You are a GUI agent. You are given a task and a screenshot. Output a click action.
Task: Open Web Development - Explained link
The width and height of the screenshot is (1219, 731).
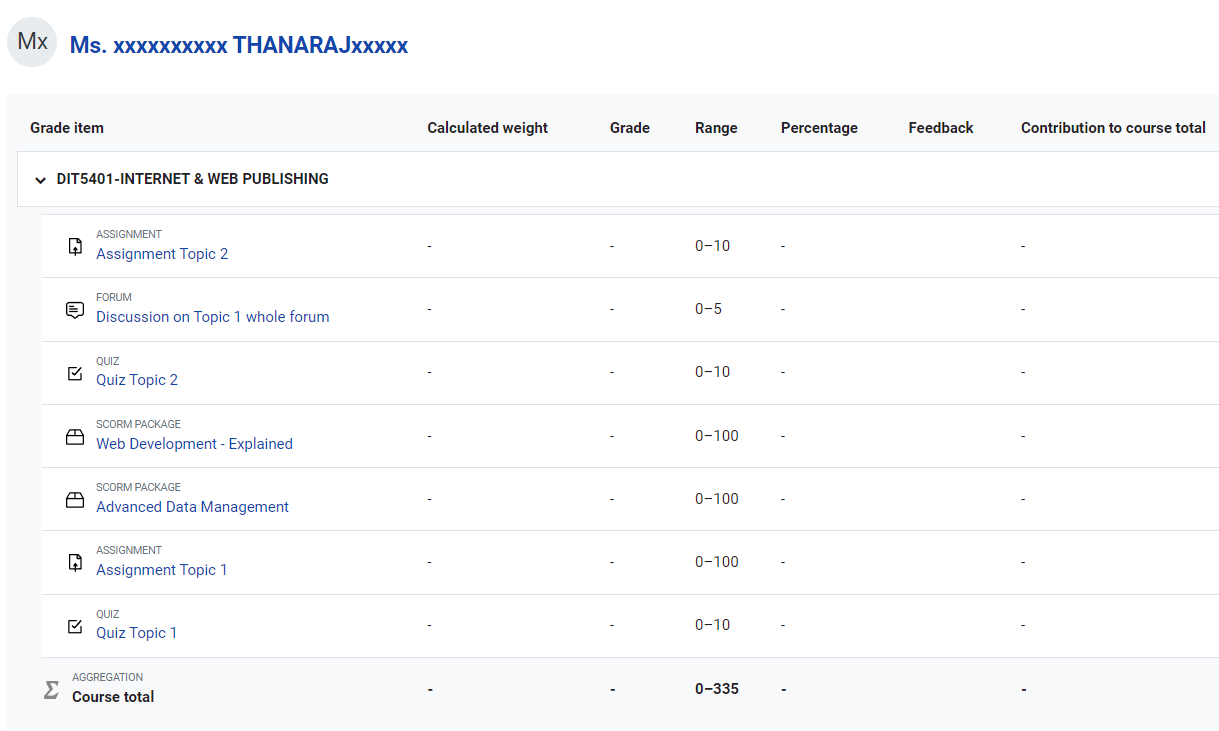tap(194, 444)
